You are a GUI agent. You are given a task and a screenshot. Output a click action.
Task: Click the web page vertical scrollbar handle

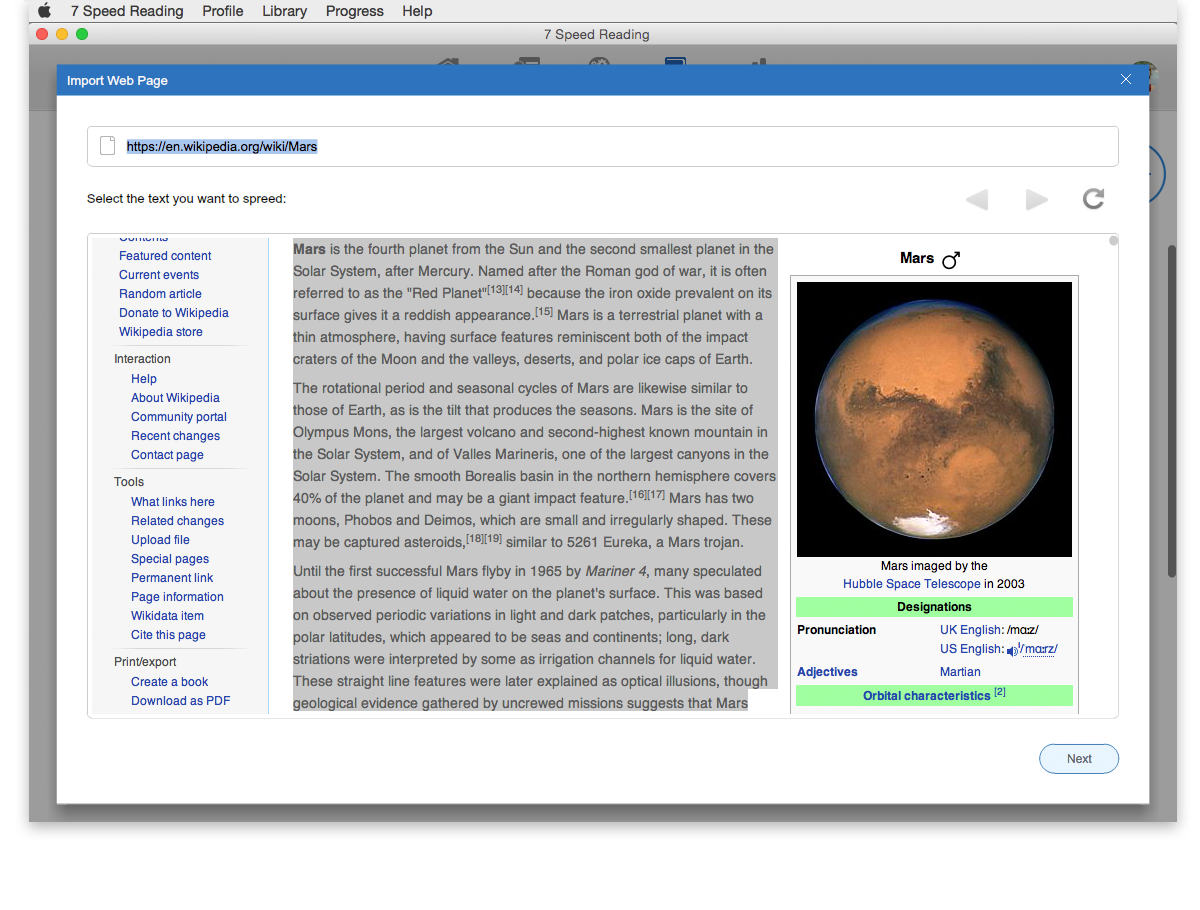click(x=1113, y=241)
